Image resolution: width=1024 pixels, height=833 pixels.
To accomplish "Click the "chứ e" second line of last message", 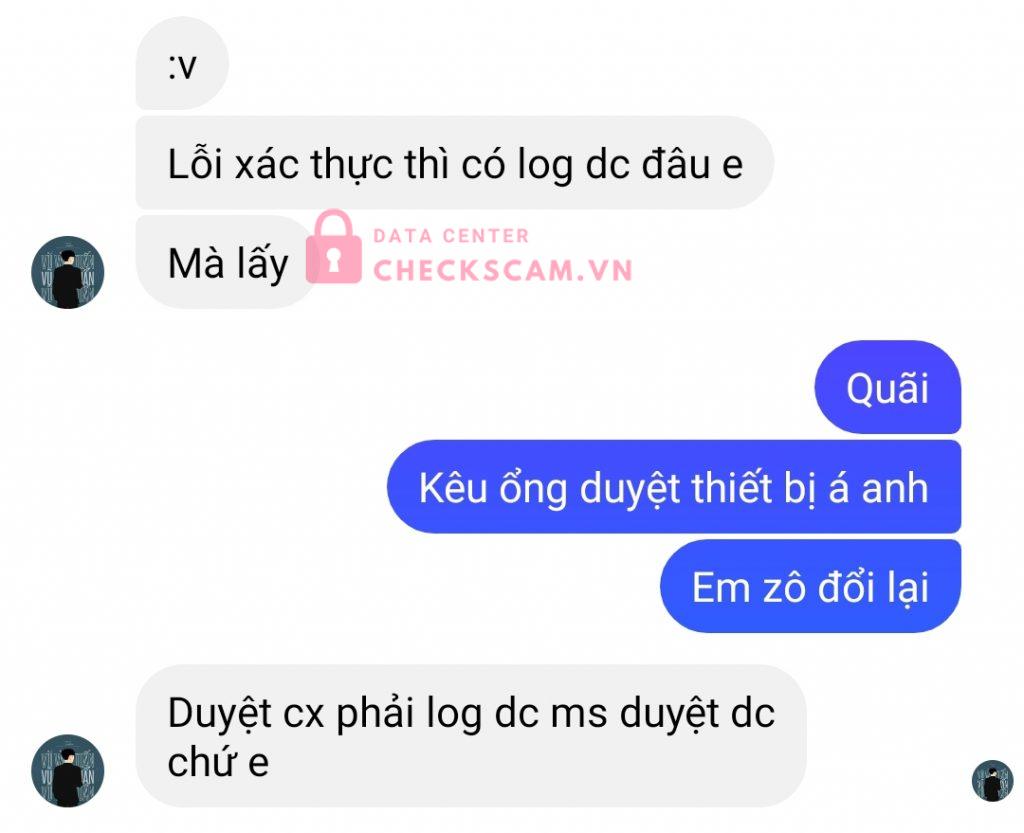I will tap(218, 761).
